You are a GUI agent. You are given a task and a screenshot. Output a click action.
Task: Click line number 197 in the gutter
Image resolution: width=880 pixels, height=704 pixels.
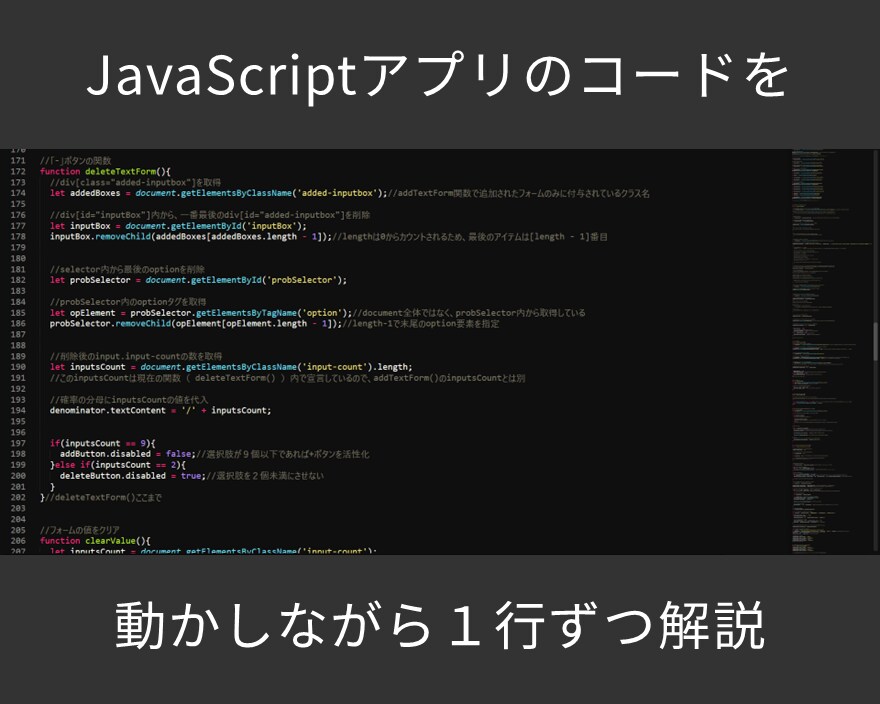[x=18, y=444]
